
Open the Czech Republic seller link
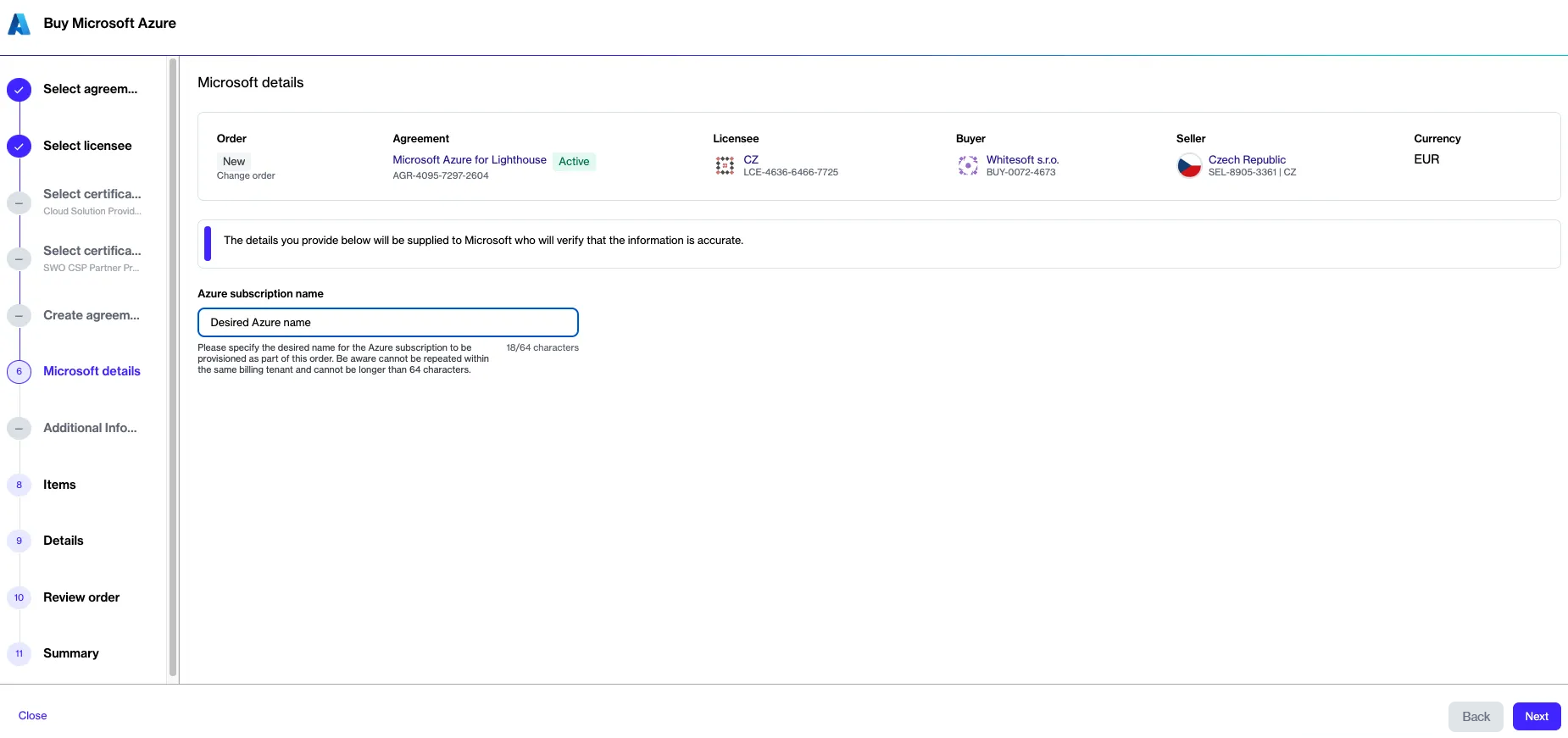[x=1246, y=160]
